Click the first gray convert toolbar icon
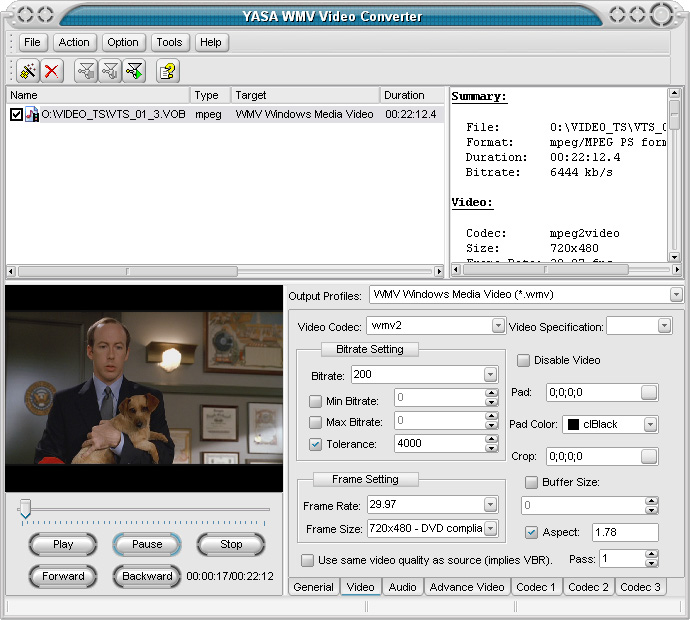This screenshot has height=620, width=690. click(87, 71)
